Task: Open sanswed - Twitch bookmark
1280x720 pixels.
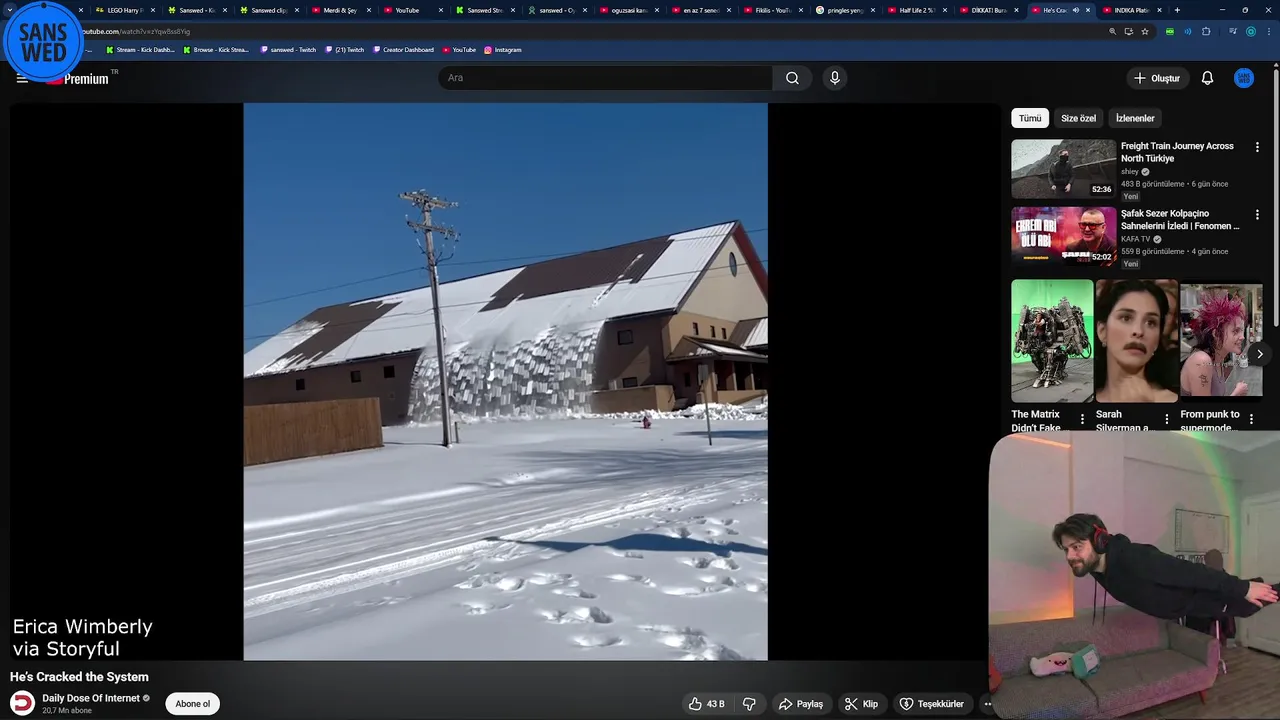Action: coord(288,50)
